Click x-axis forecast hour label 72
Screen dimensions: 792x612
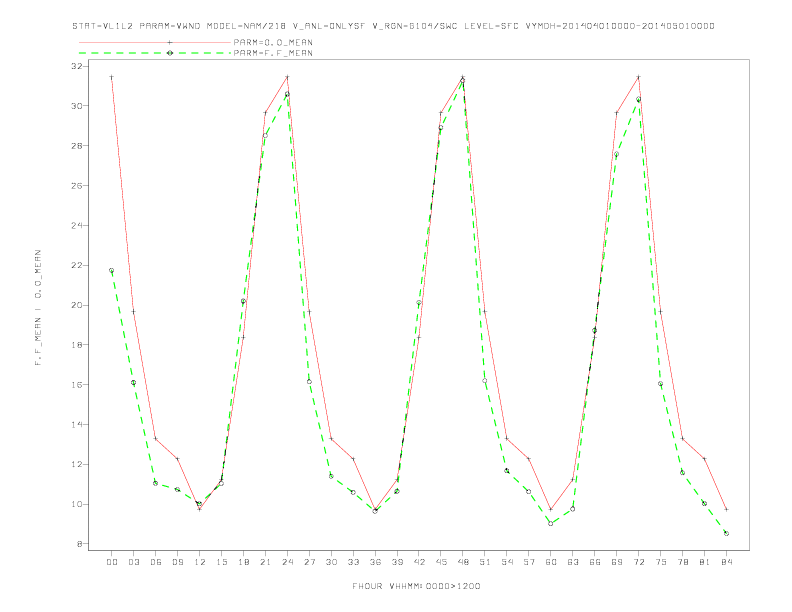[x=638, y=562]
